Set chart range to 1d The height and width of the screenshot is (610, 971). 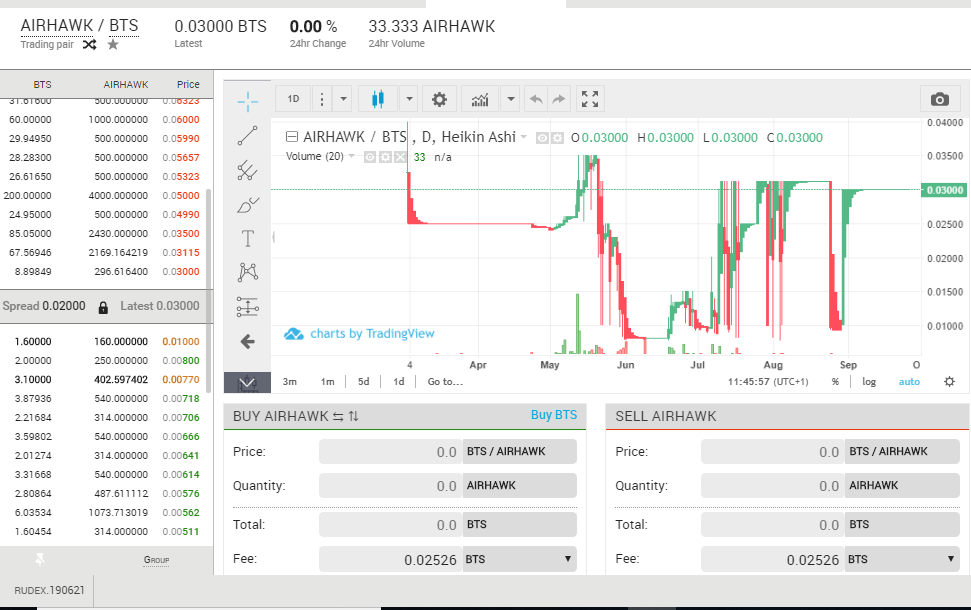tap(399, 381)
